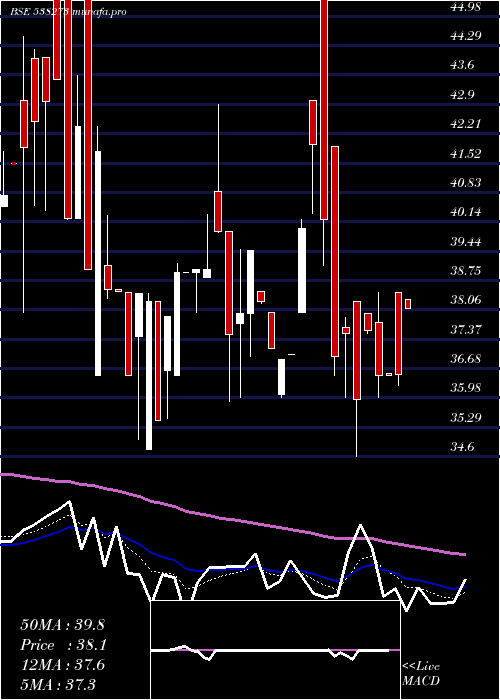
Task: Click the 42.9 price axis label
Action: pos(462,95)
